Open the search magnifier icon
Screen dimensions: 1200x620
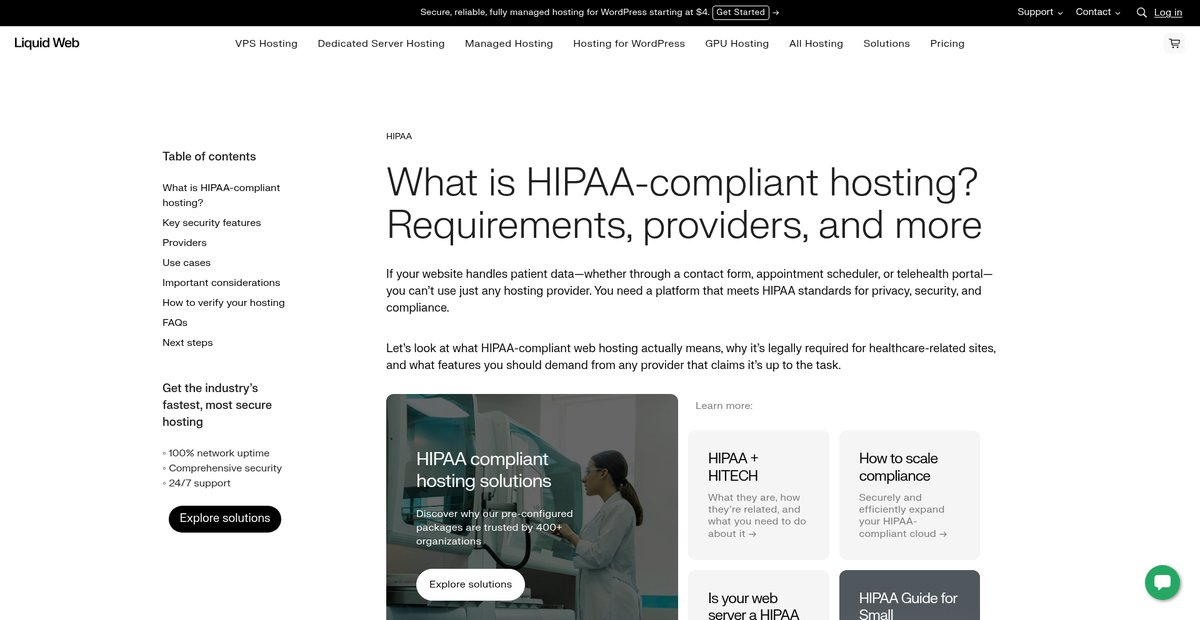coord(1141,13)
